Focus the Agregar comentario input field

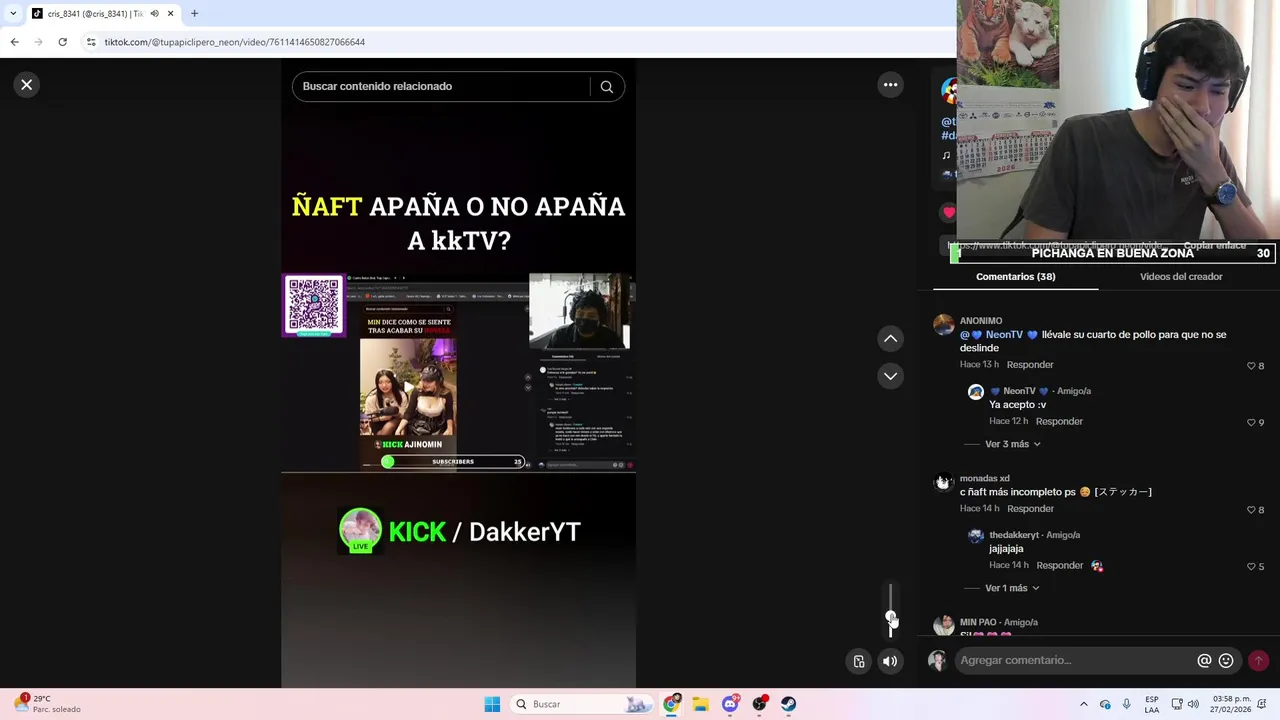click(1075, 660)
